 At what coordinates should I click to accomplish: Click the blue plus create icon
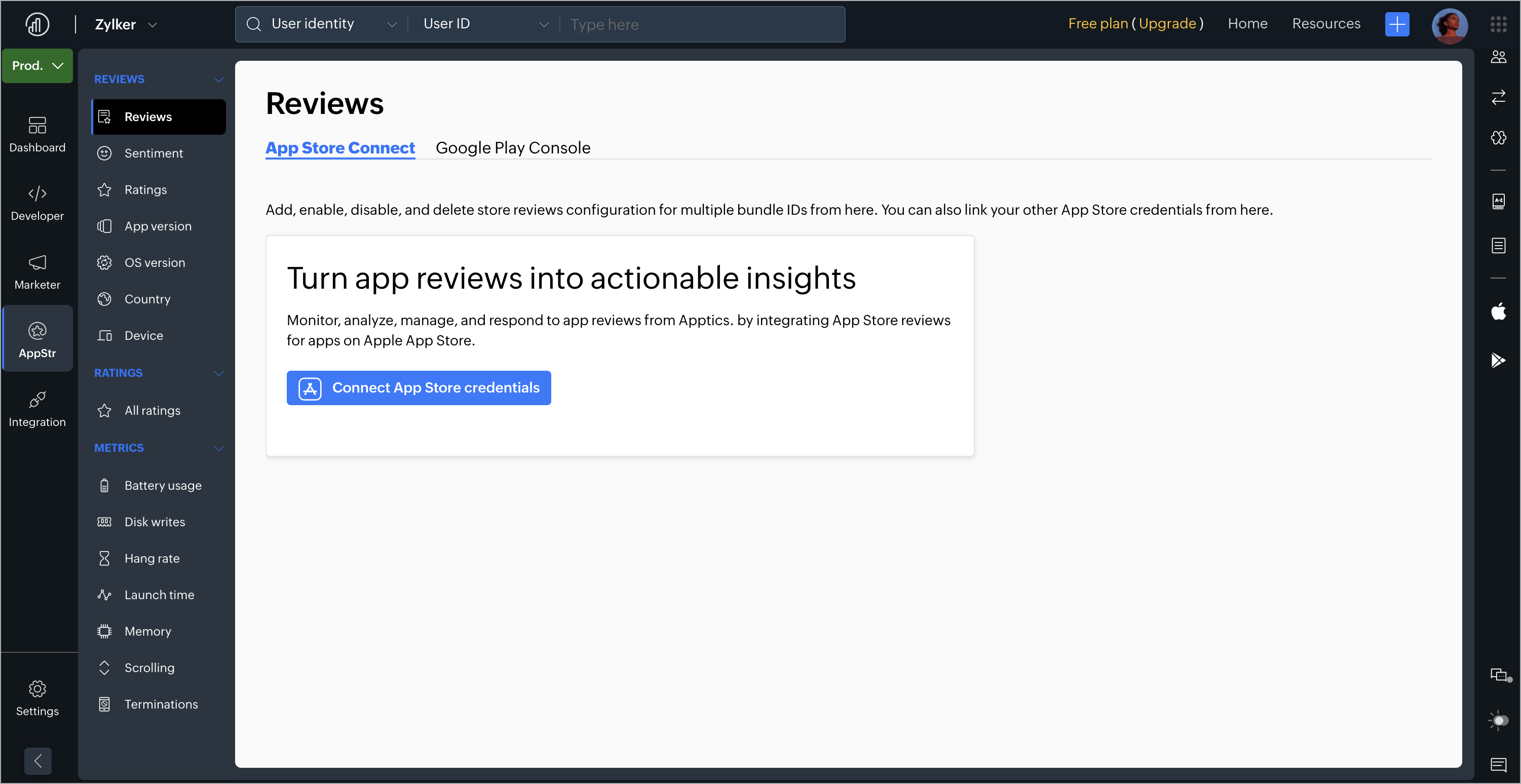pos(1396,24)
